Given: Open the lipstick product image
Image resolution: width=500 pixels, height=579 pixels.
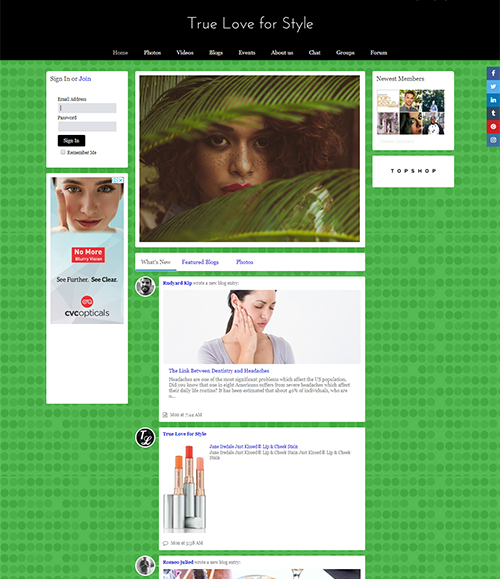Looking at the screenshot, I should pyautogui.click(x=185, y=488).
